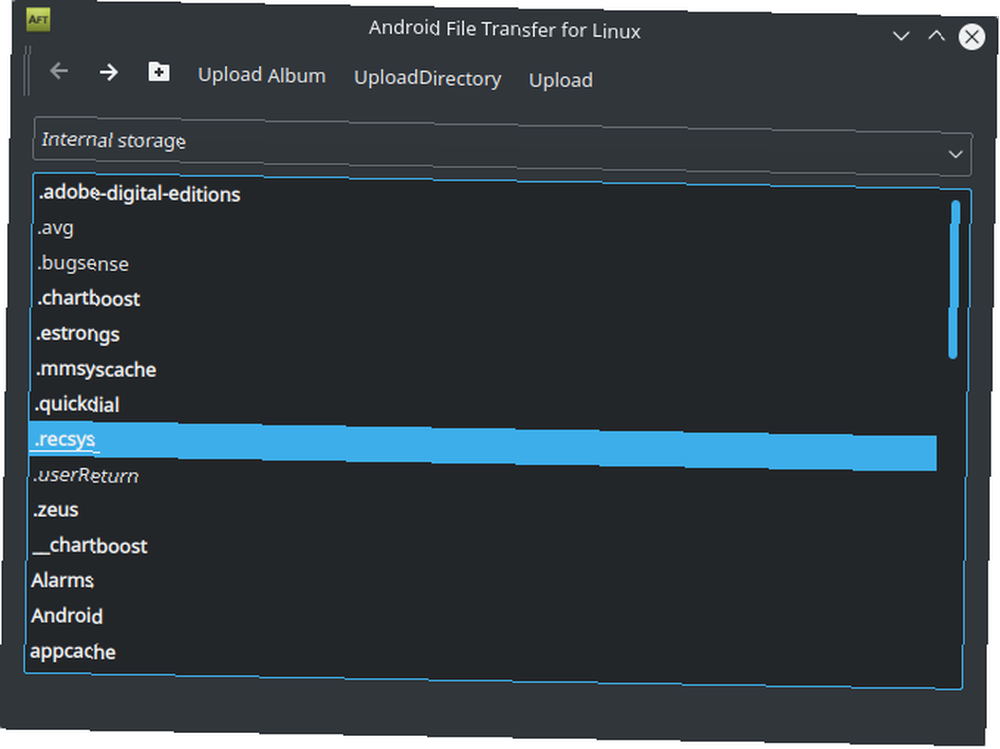Create new folder with plus icon
This screenshot has height=749, width=1000.
click(159, 72)
